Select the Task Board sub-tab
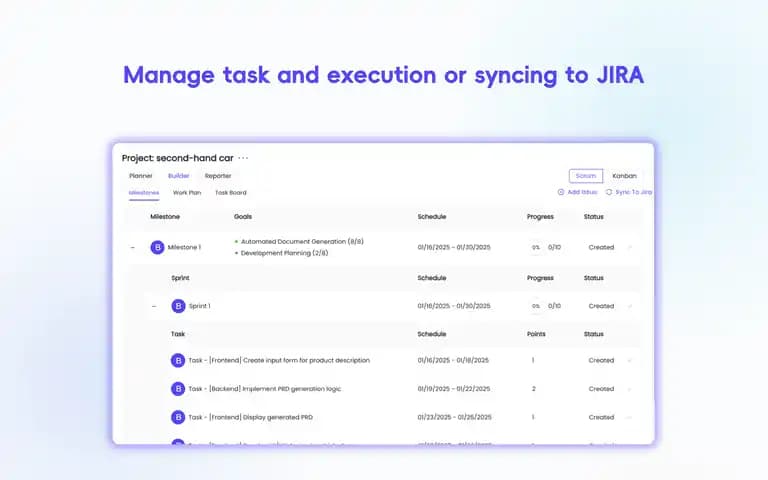The height and width of the screenshot is (480, 768). [231, 192]
